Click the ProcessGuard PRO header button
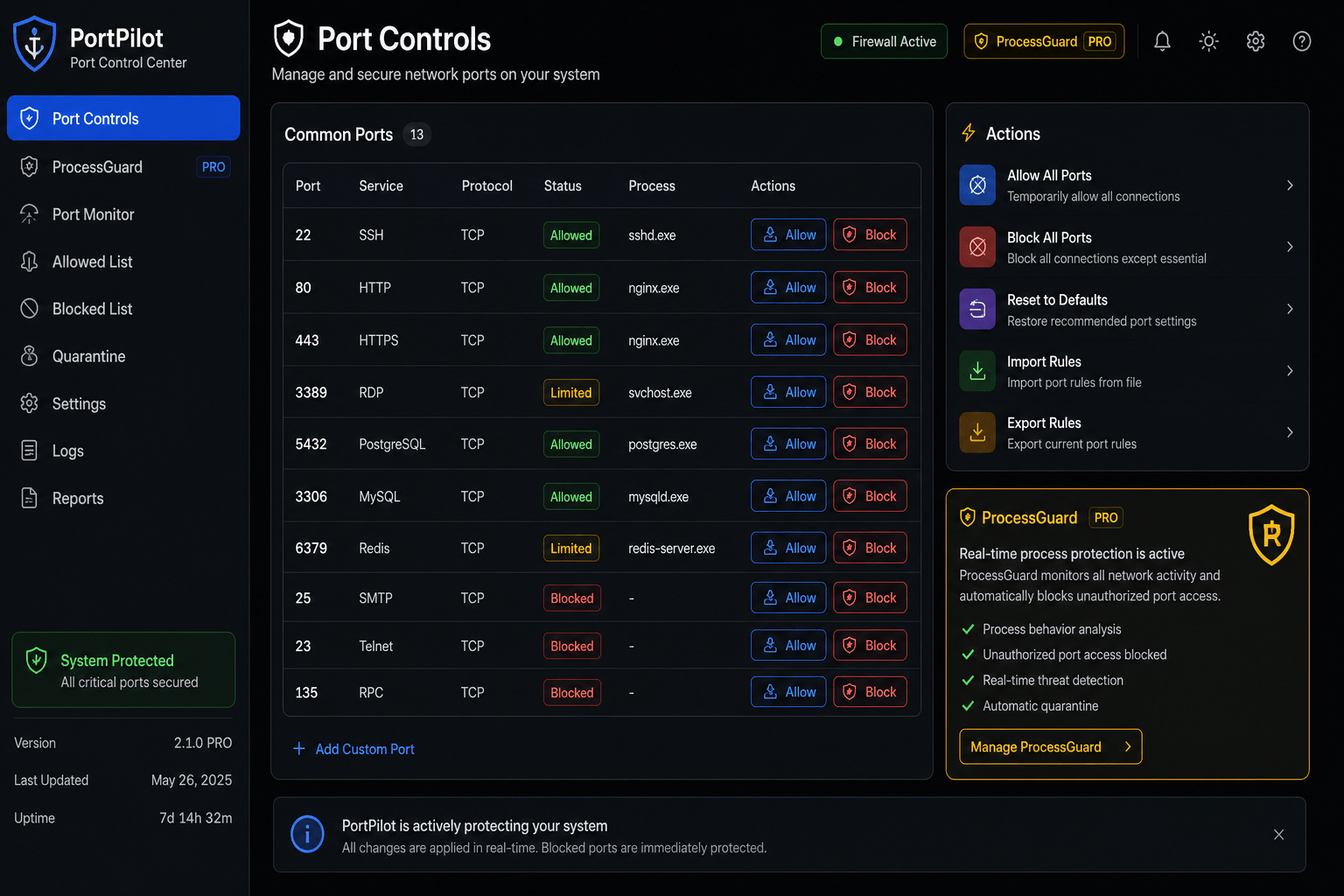Viewport: 1344px width, 896px height. tap(1044, 41)
